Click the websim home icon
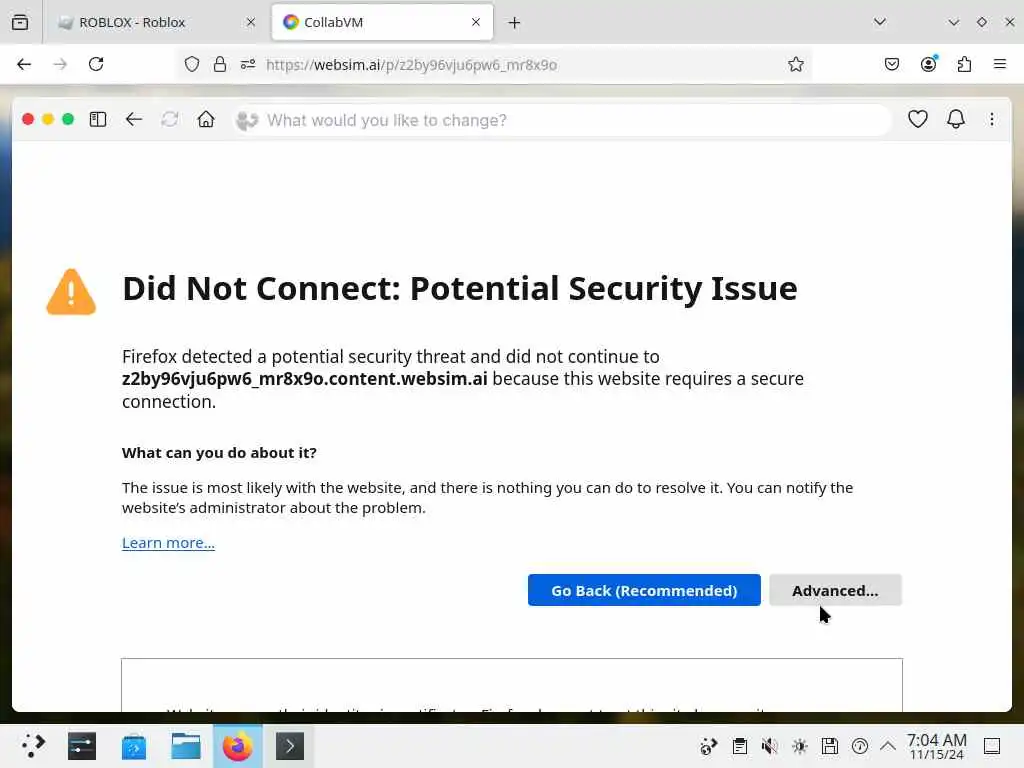1024x768 pixels. click(x=206, y=120)
